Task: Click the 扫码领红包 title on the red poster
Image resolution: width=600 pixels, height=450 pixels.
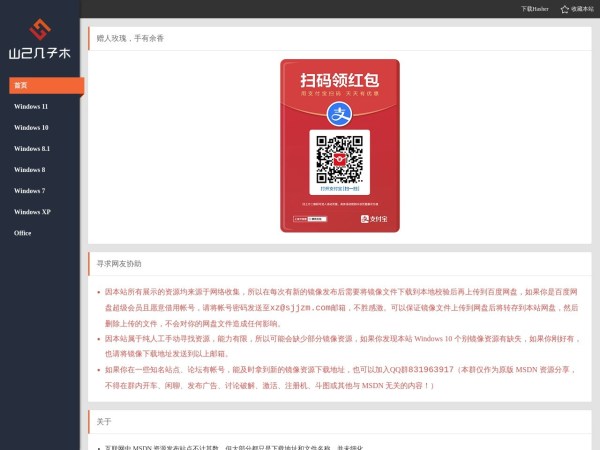Action: (x=339, y=80)
